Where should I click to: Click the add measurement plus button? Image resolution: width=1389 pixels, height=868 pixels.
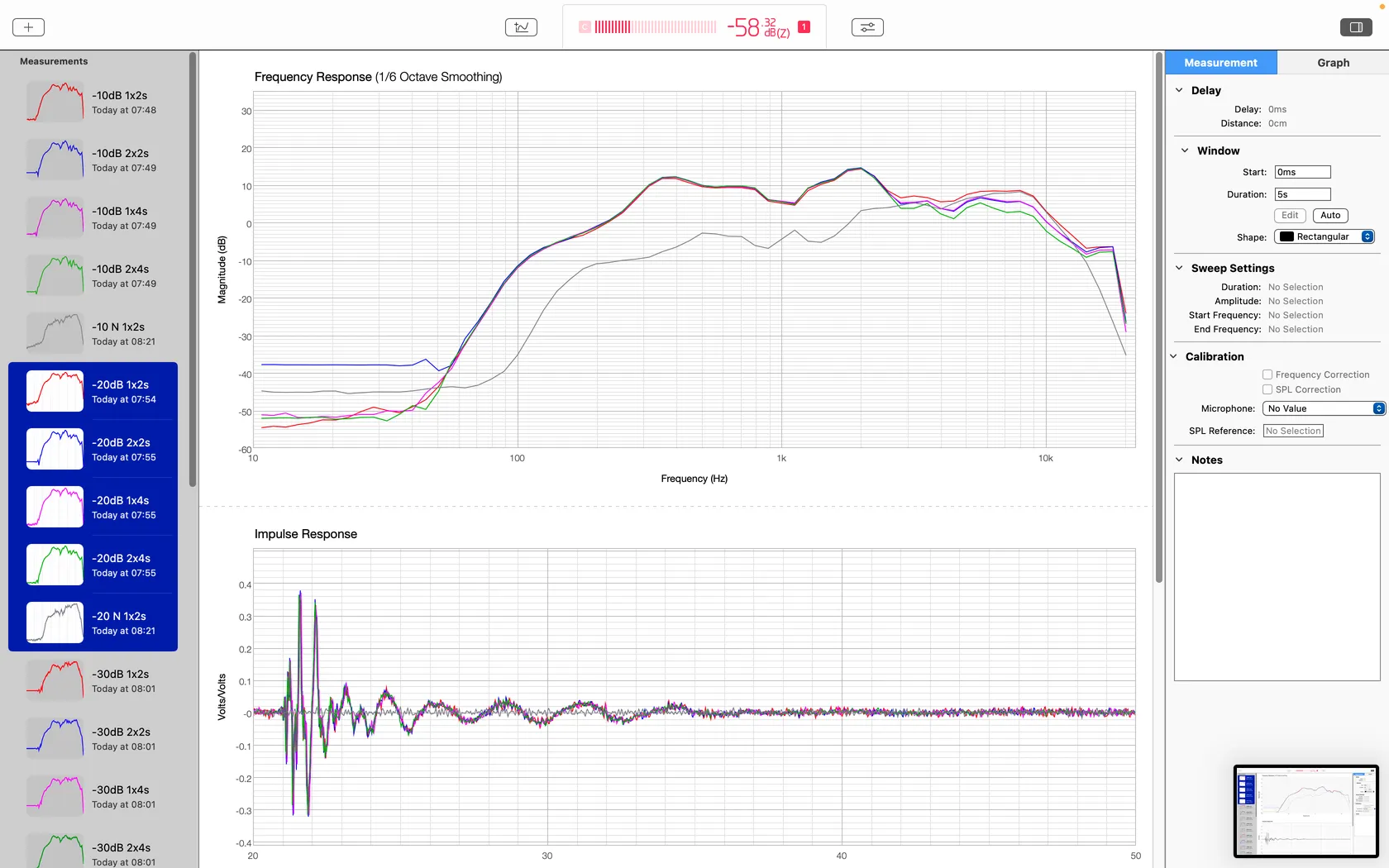28,27
